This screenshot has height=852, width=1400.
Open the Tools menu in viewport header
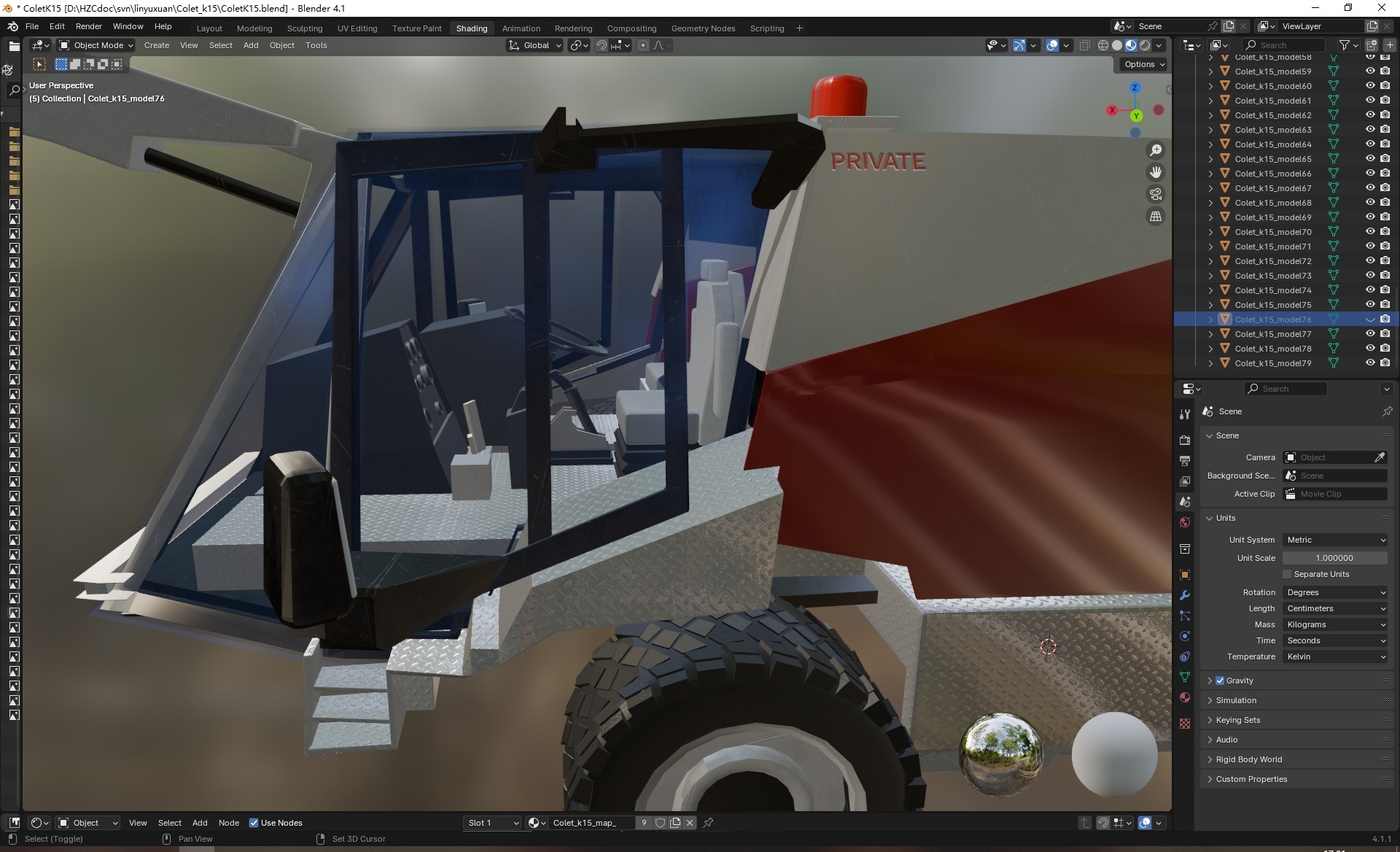316,45
